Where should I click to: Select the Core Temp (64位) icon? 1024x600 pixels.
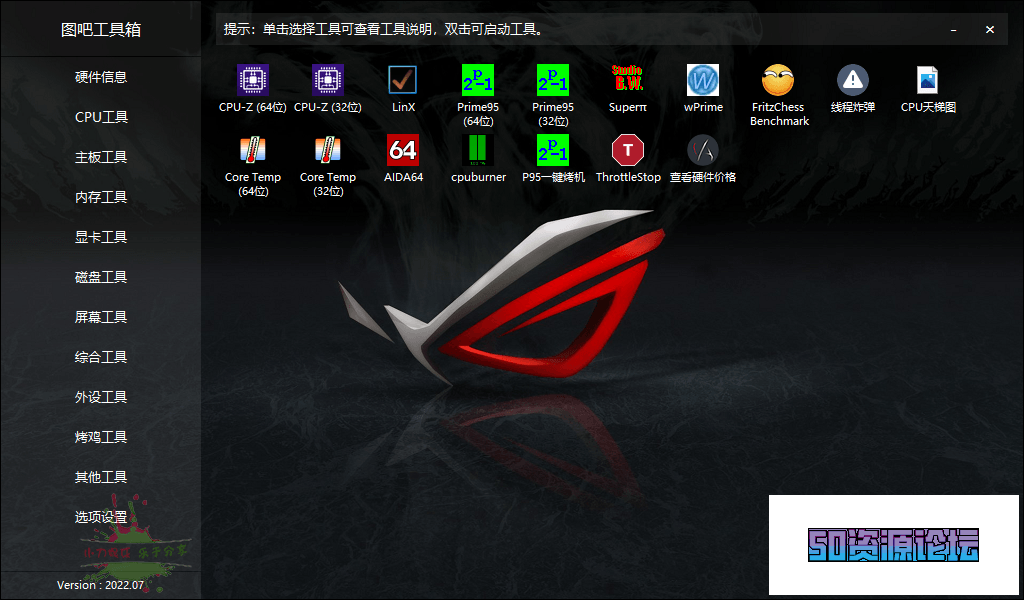click(x=253, y=150)
